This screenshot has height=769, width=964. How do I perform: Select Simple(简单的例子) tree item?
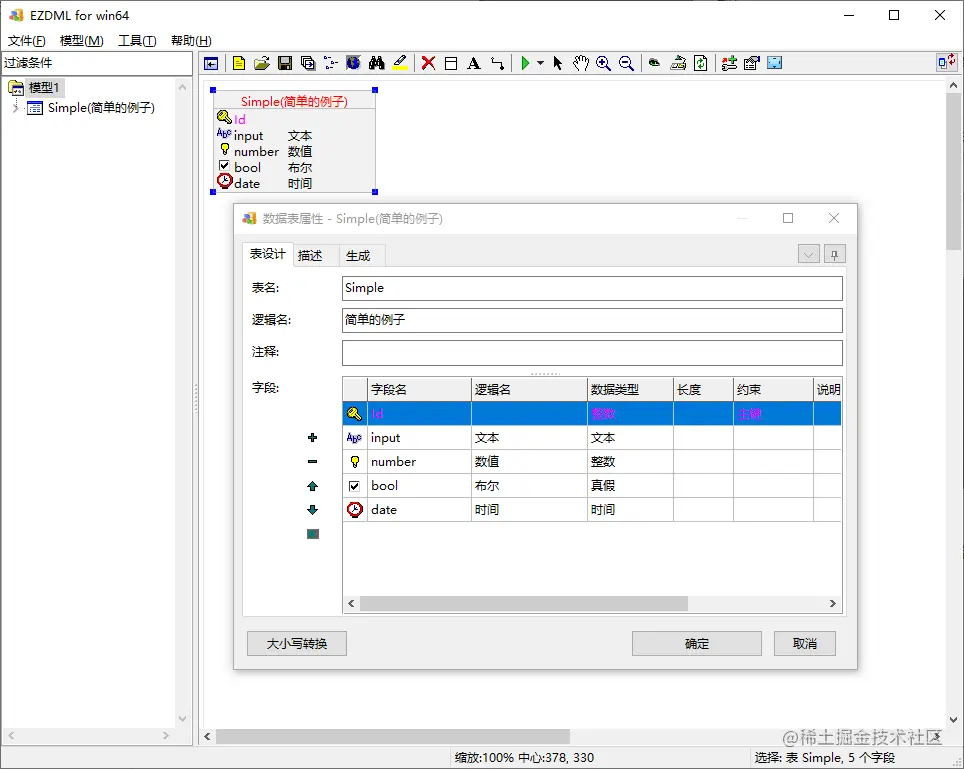pyautogui.click(x=101, y=108)
